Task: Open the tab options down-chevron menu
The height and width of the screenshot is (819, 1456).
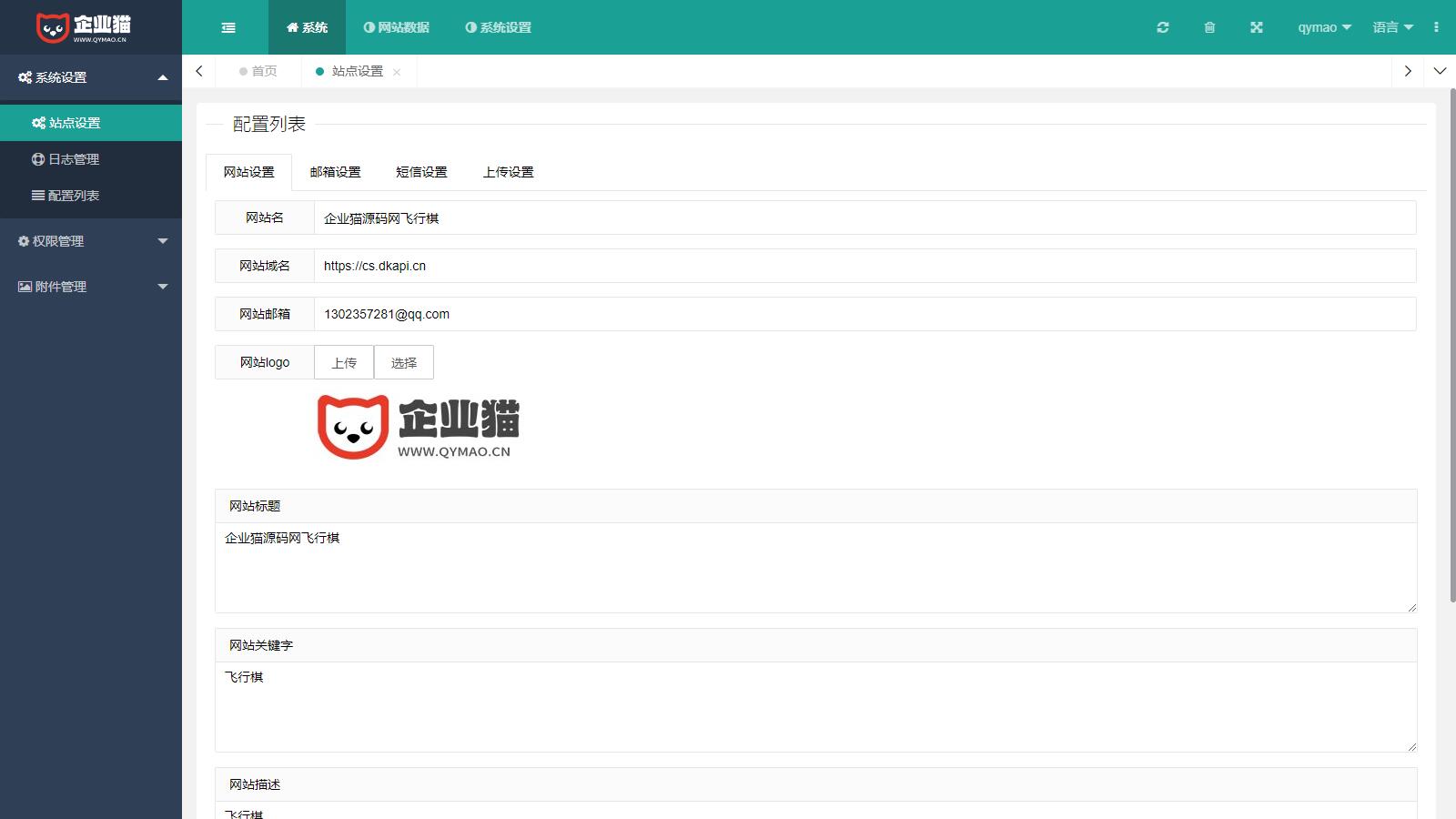Action: tap(1440, 71)
